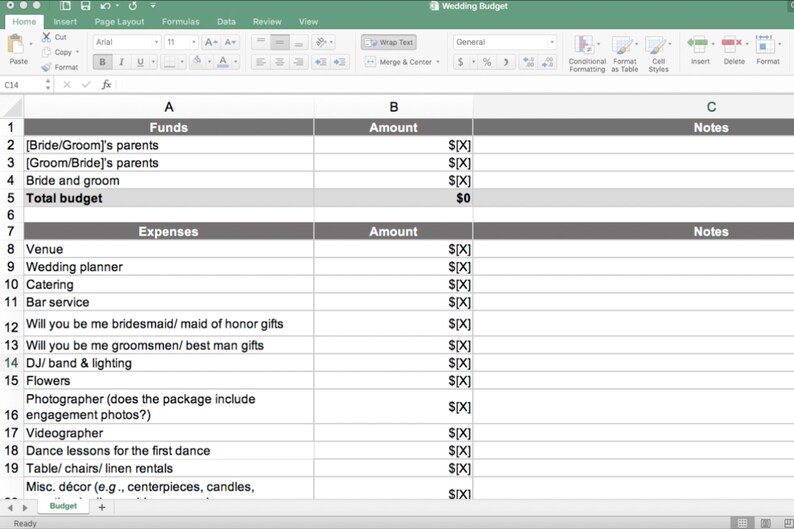Click Insert cells icon

(698, 45)
